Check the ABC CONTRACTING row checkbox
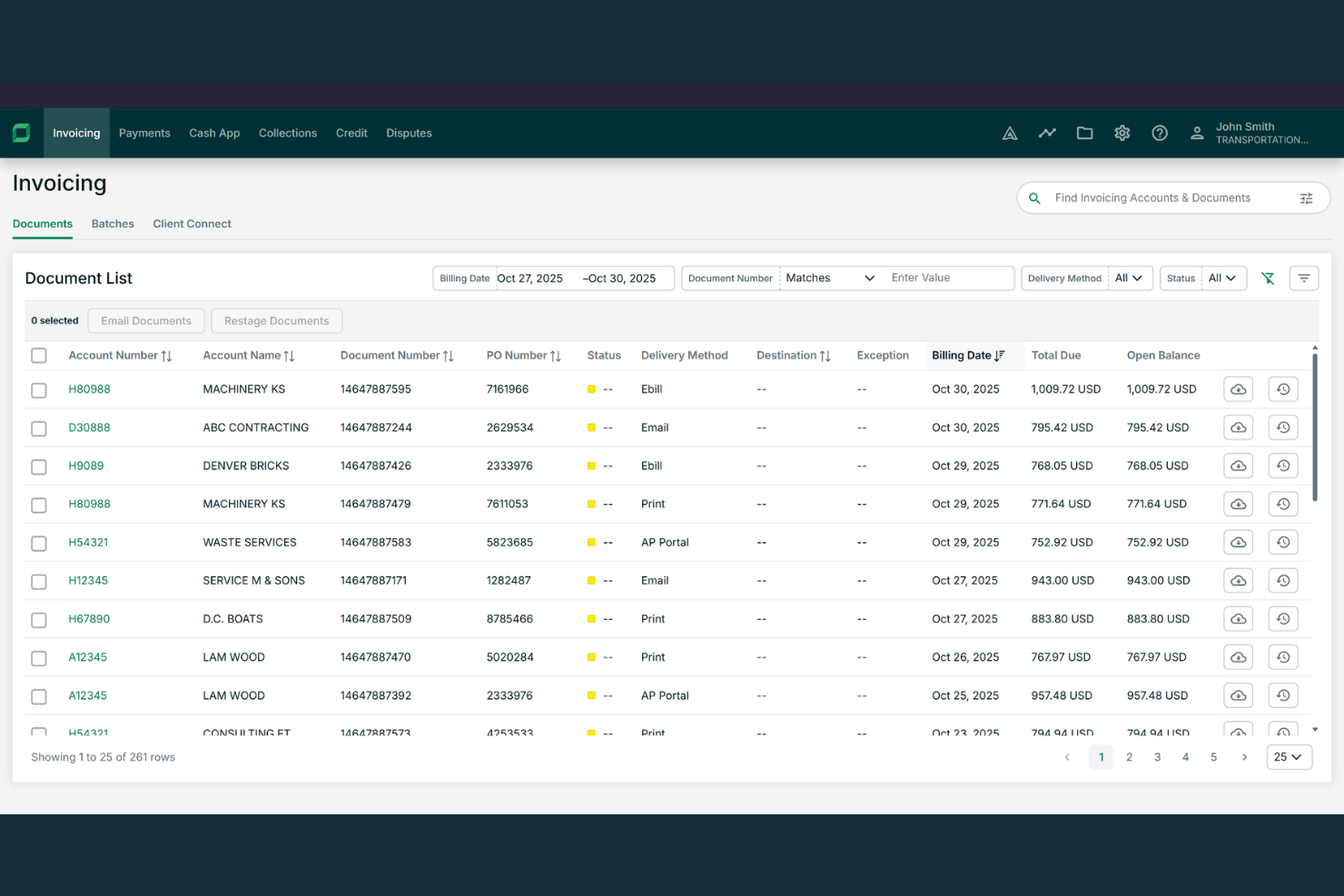This screenshot has height=896, width=1344. pos(39,428)
